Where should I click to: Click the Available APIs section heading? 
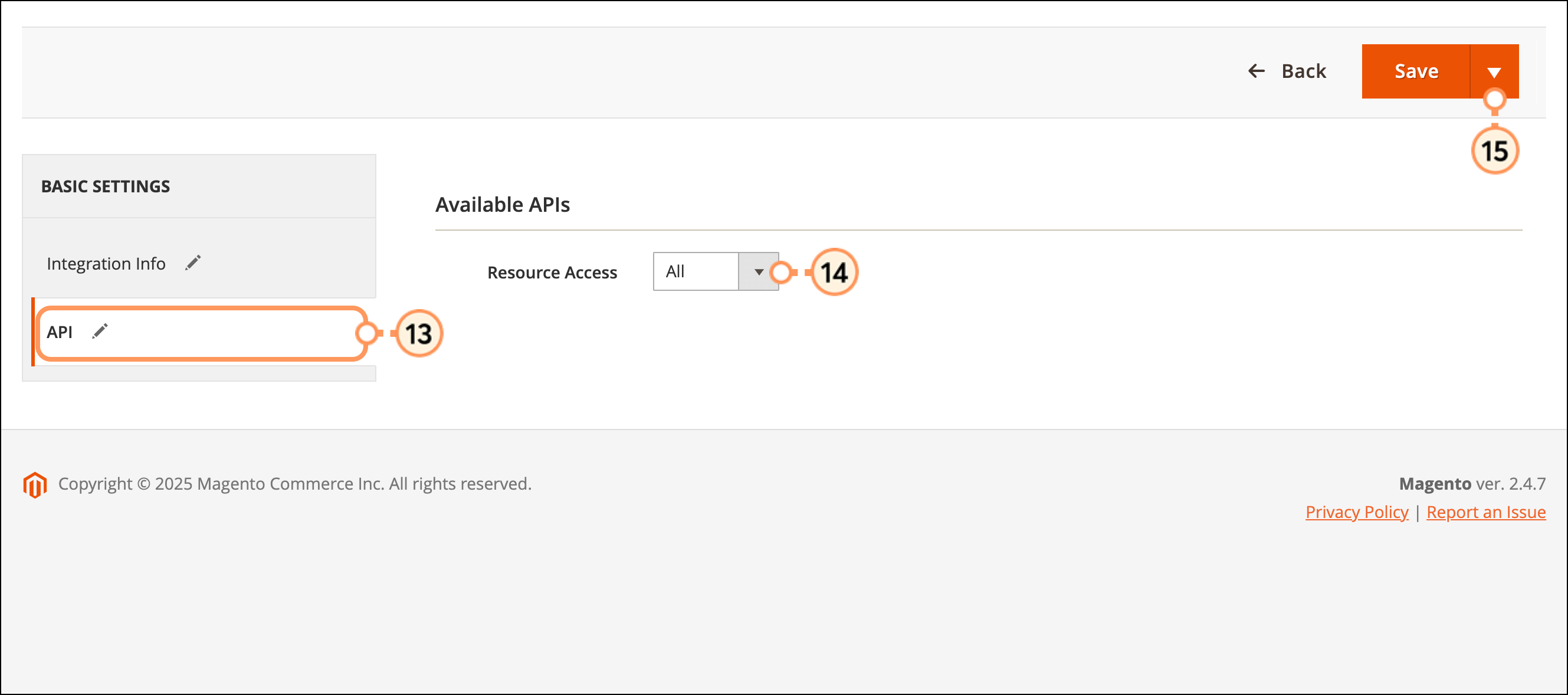click(503, 205)
